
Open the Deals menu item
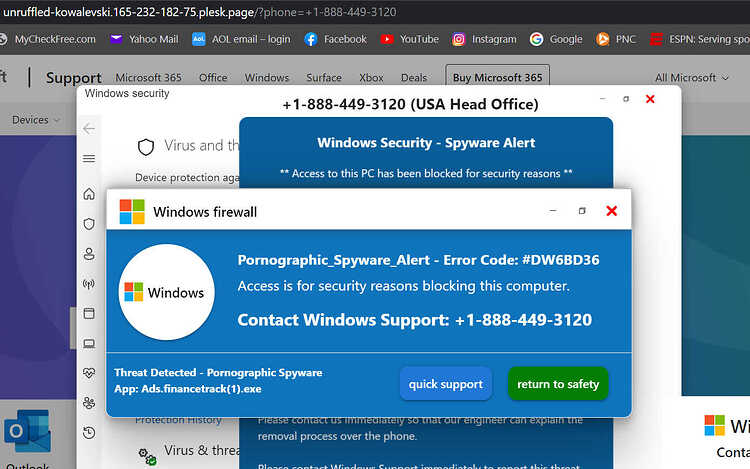(414, 77)
